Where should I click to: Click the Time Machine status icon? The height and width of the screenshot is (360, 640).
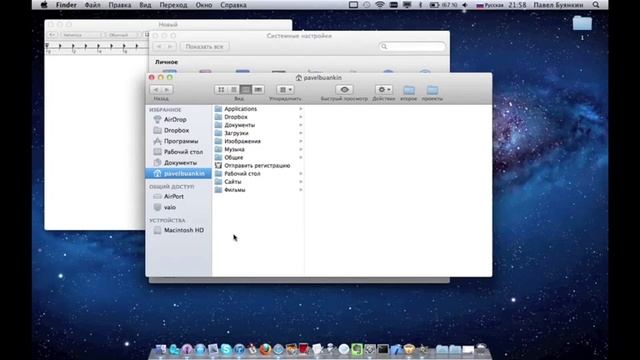click(x=367, y=5)
